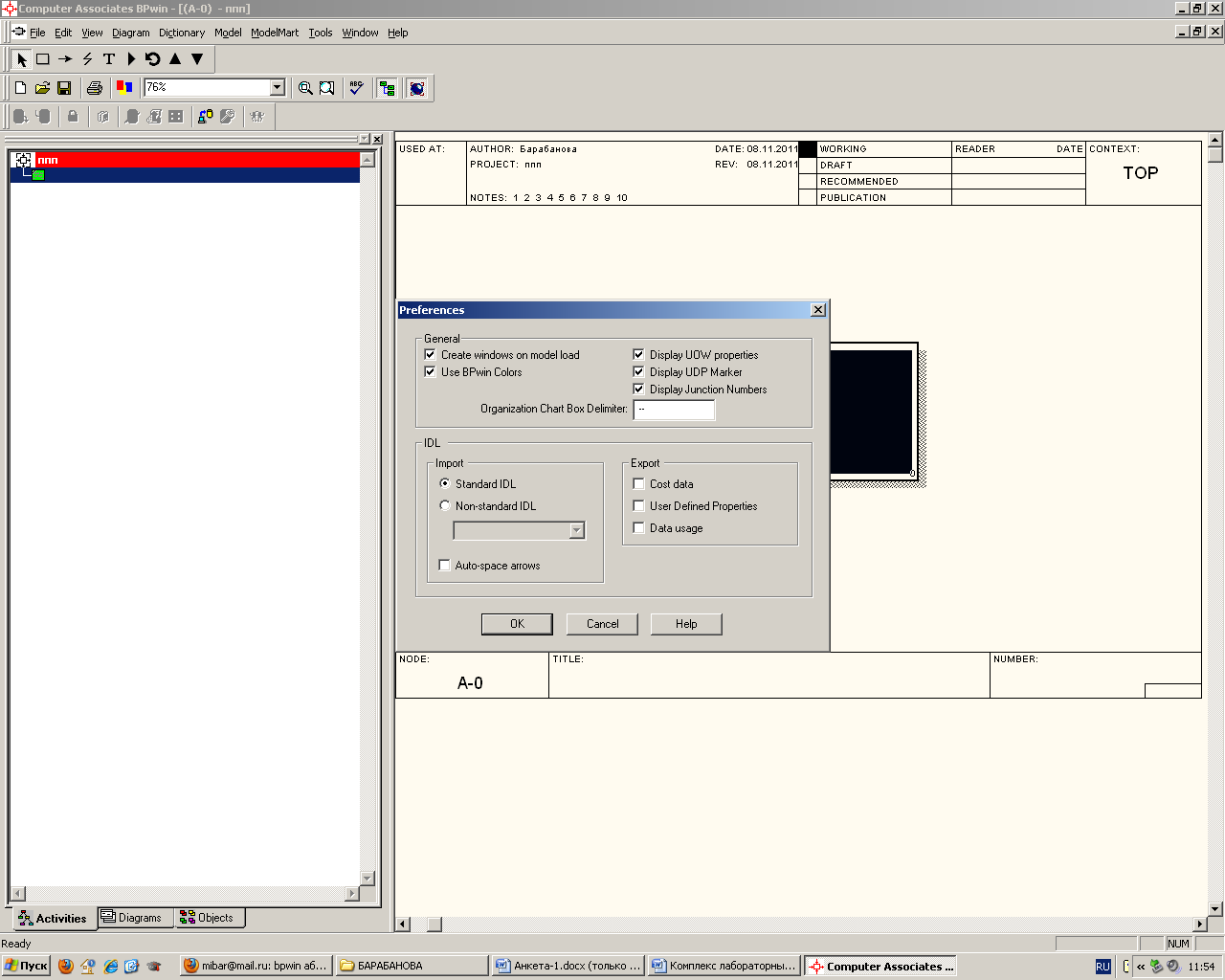Open the Diagram menu

[131, 33]
